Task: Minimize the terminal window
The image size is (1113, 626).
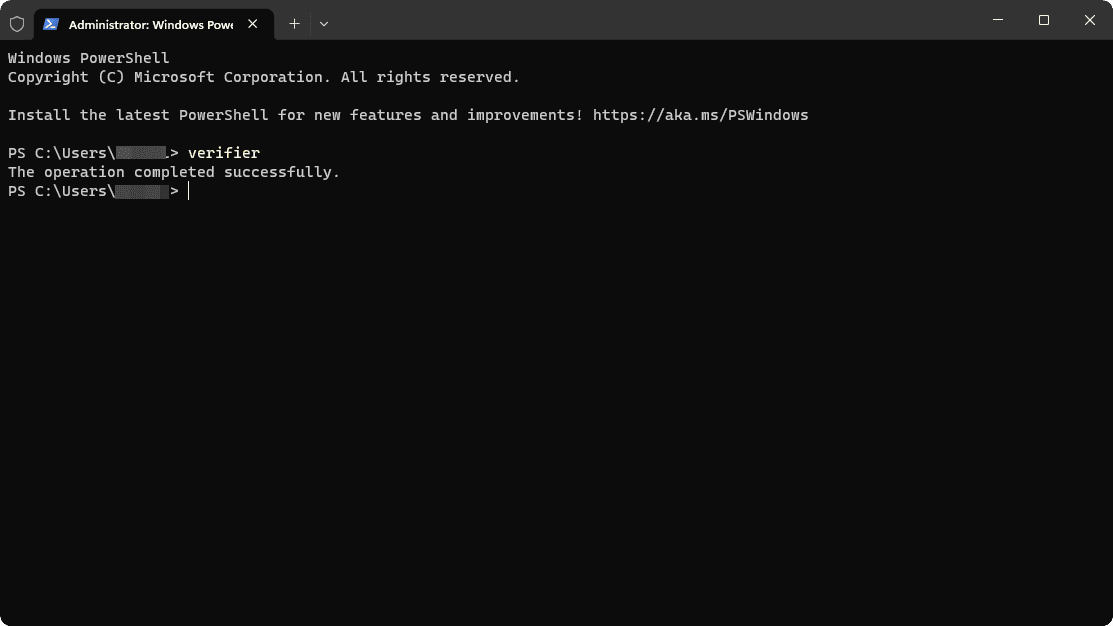Action: pos(997,20)
